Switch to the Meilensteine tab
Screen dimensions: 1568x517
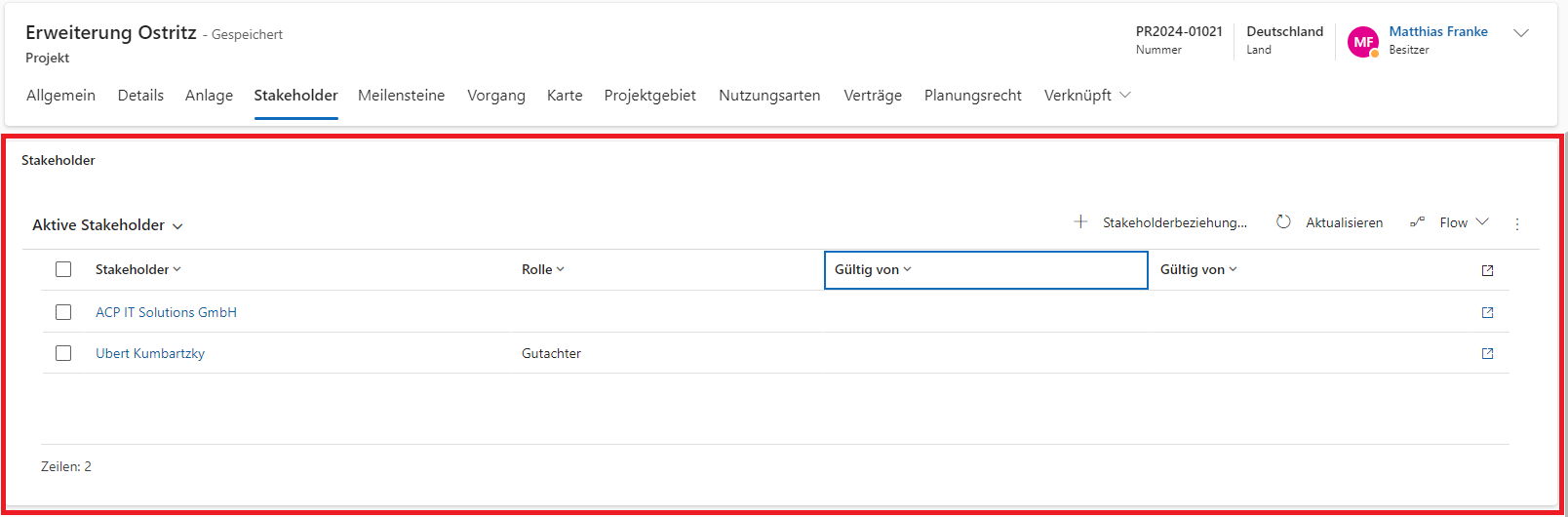(x=401, y=96)
